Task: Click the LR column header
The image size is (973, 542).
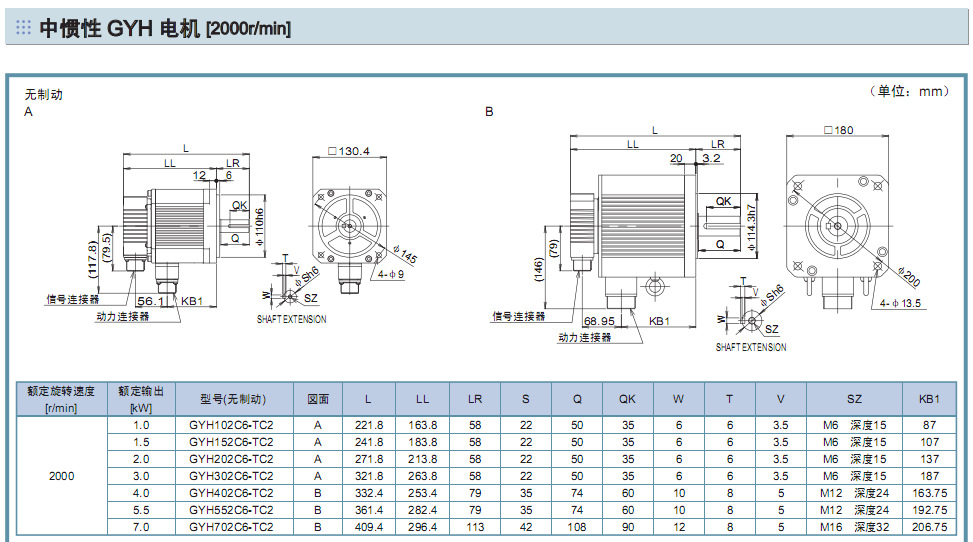Action: coord(475,399)
